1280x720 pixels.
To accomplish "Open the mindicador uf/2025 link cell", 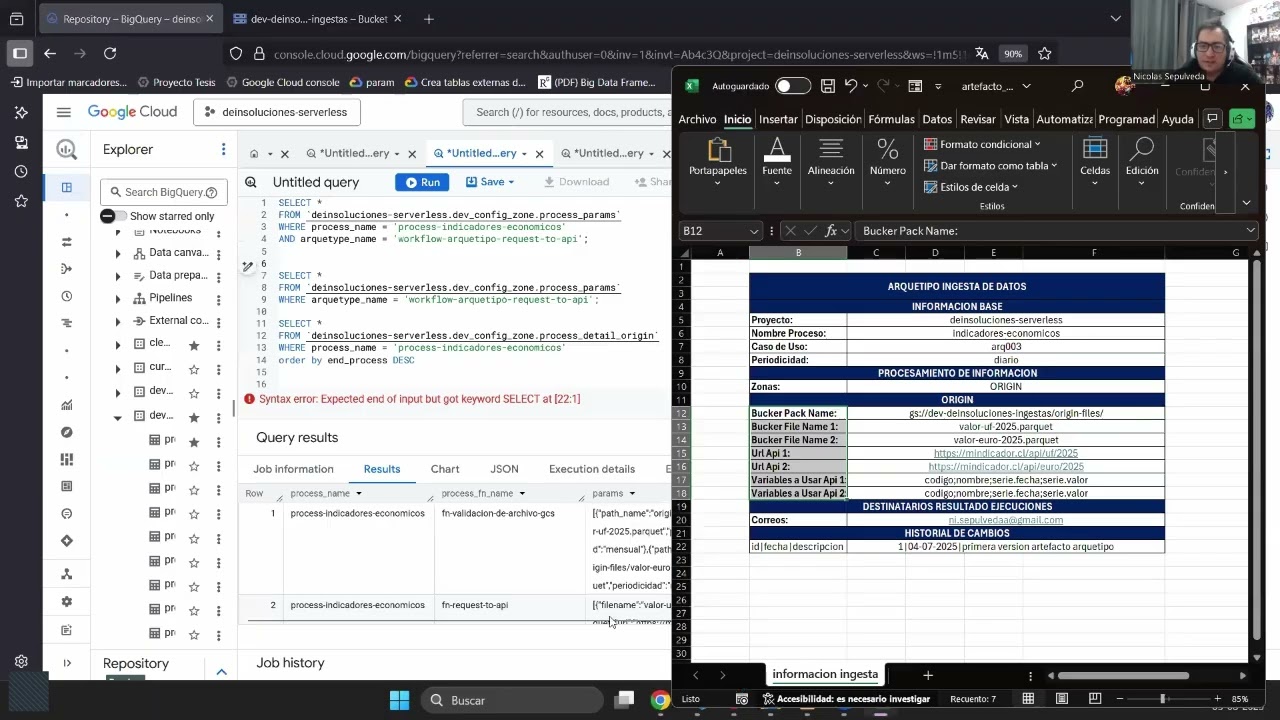I will click(1005, 453).
